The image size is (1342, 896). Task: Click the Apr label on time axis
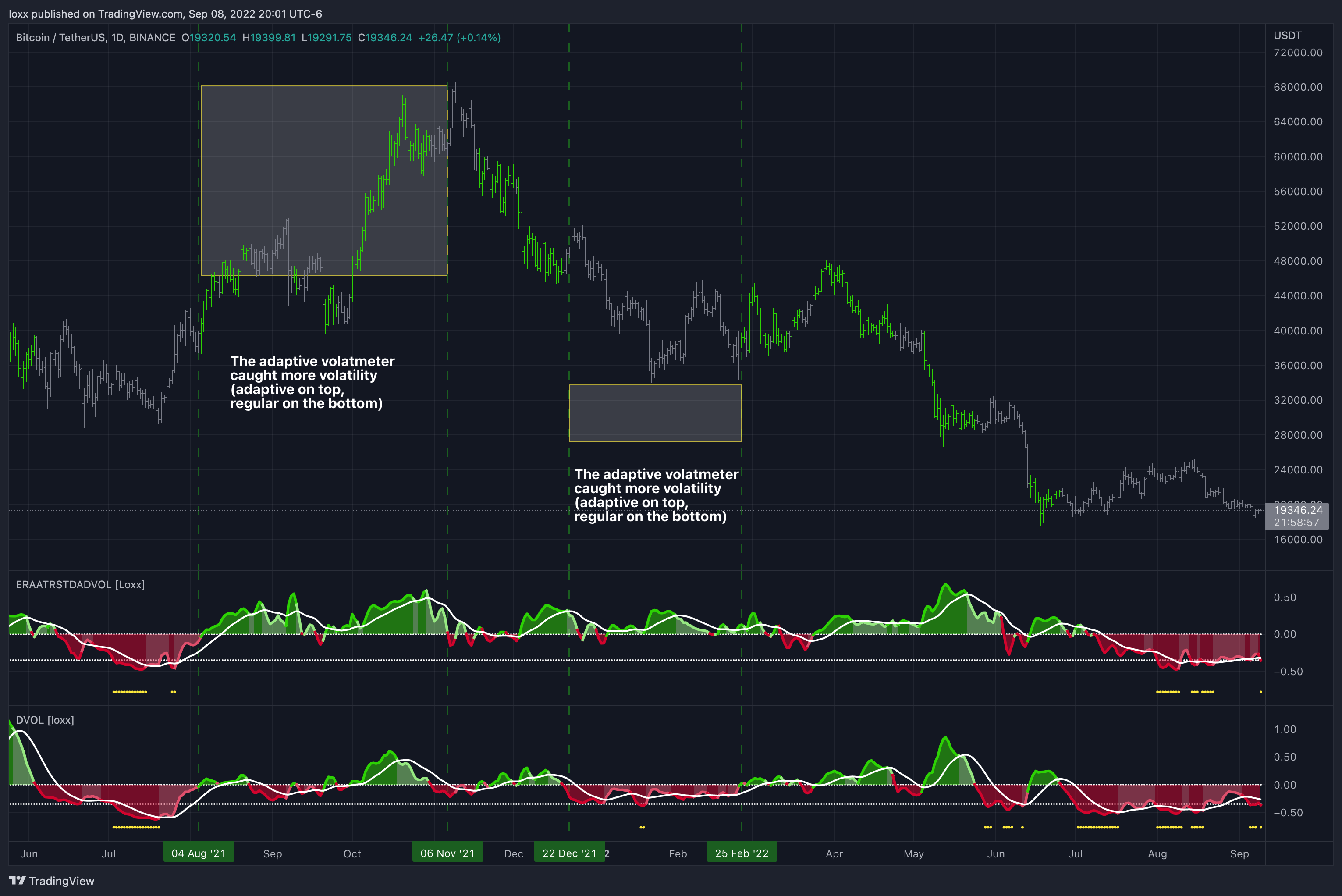pyautogui.click(x=834, y=854)
